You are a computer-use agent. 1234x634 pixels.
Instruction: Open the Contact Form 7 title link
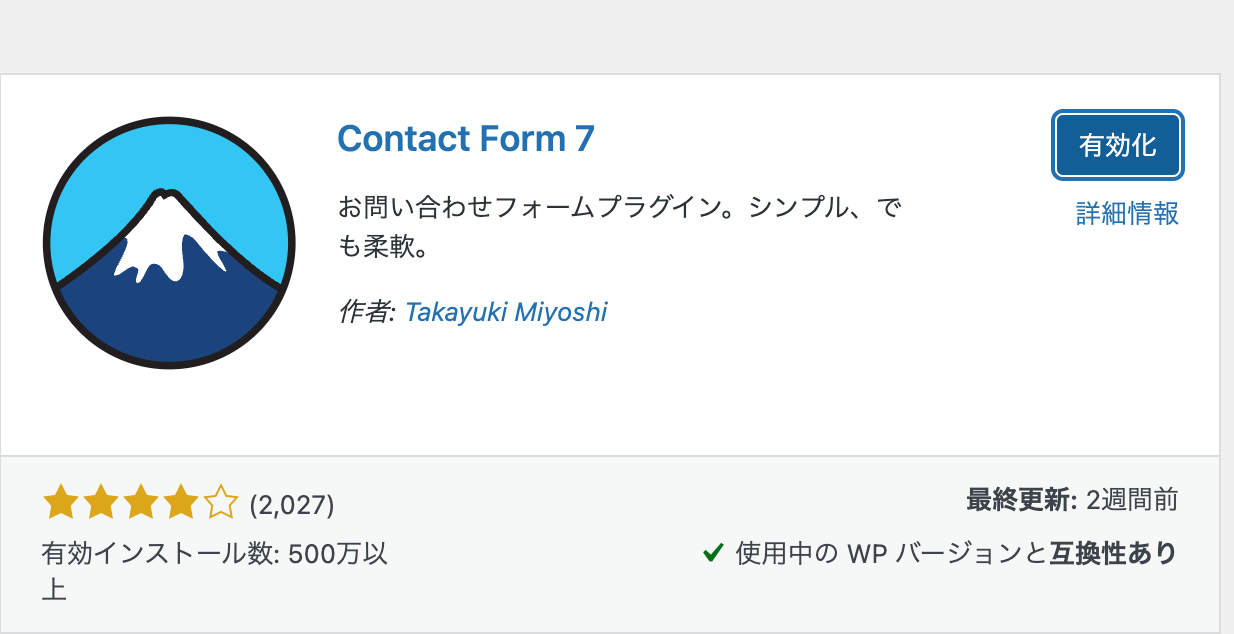tap(466, 138)
